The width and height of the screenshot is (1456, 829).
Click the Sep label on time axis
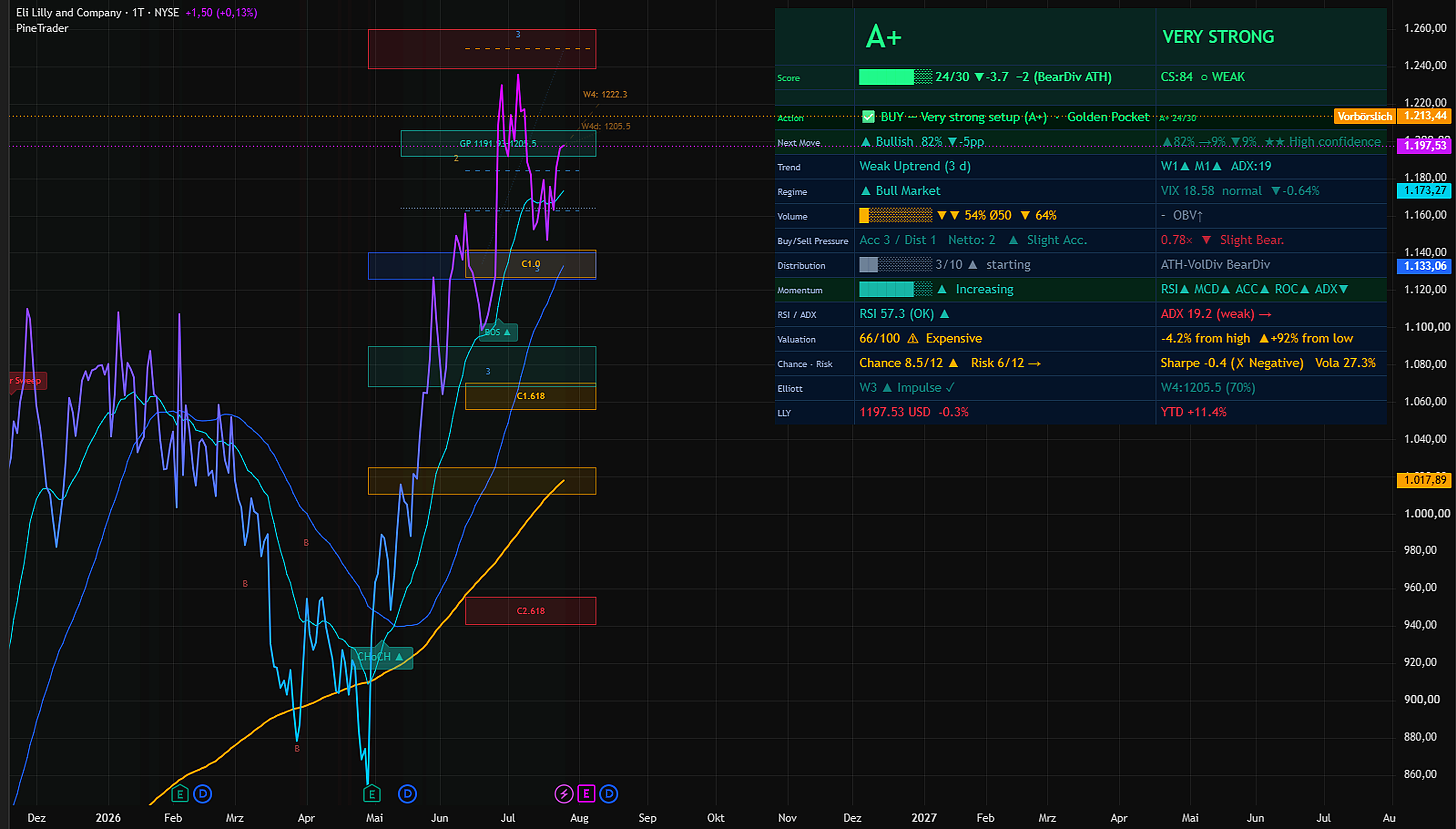point(647,818)
